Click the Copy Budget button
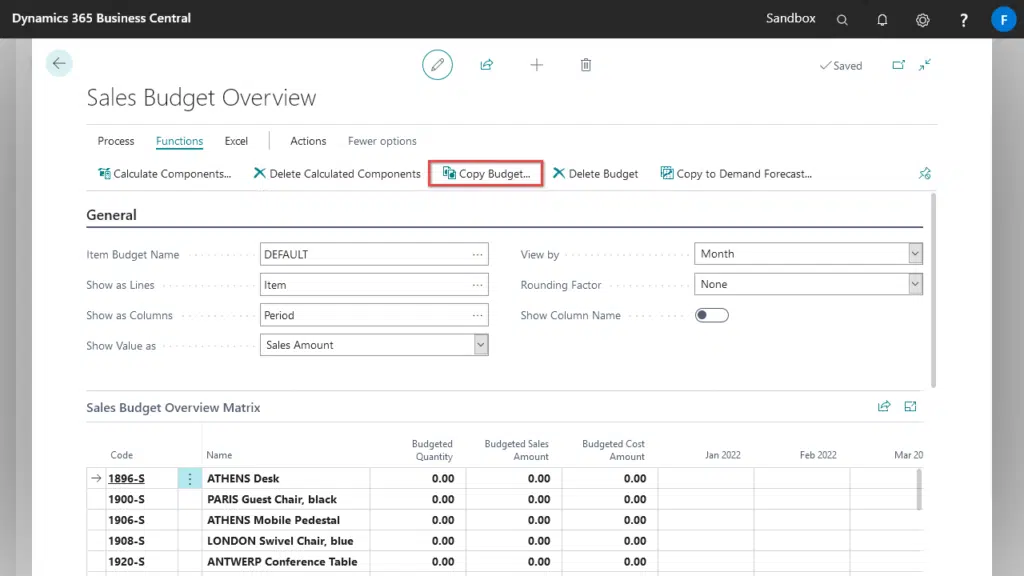Screen dimensions: 1024x576 click(486, 173)
